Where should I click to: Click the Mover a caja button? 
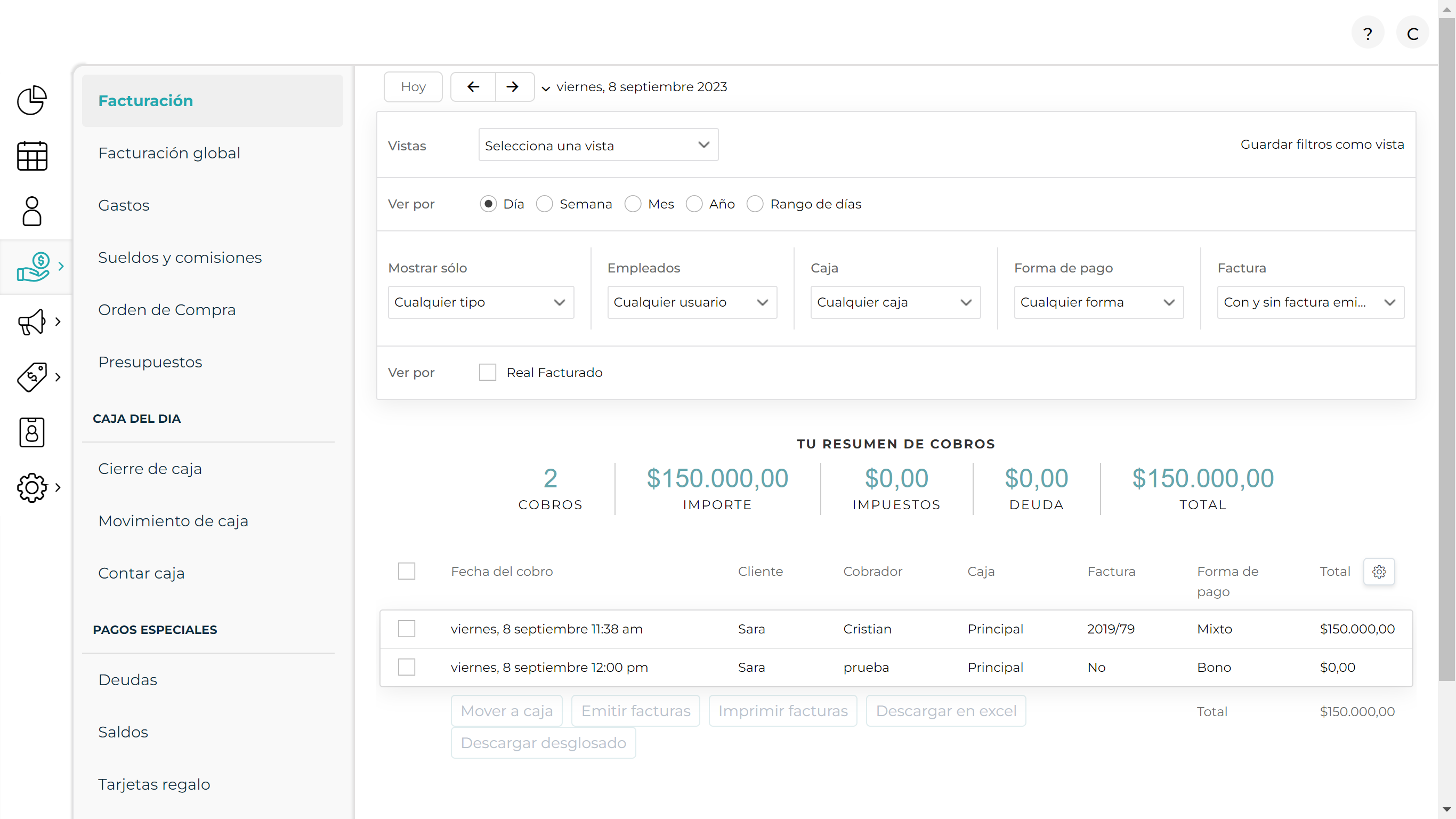coord(506,711)
